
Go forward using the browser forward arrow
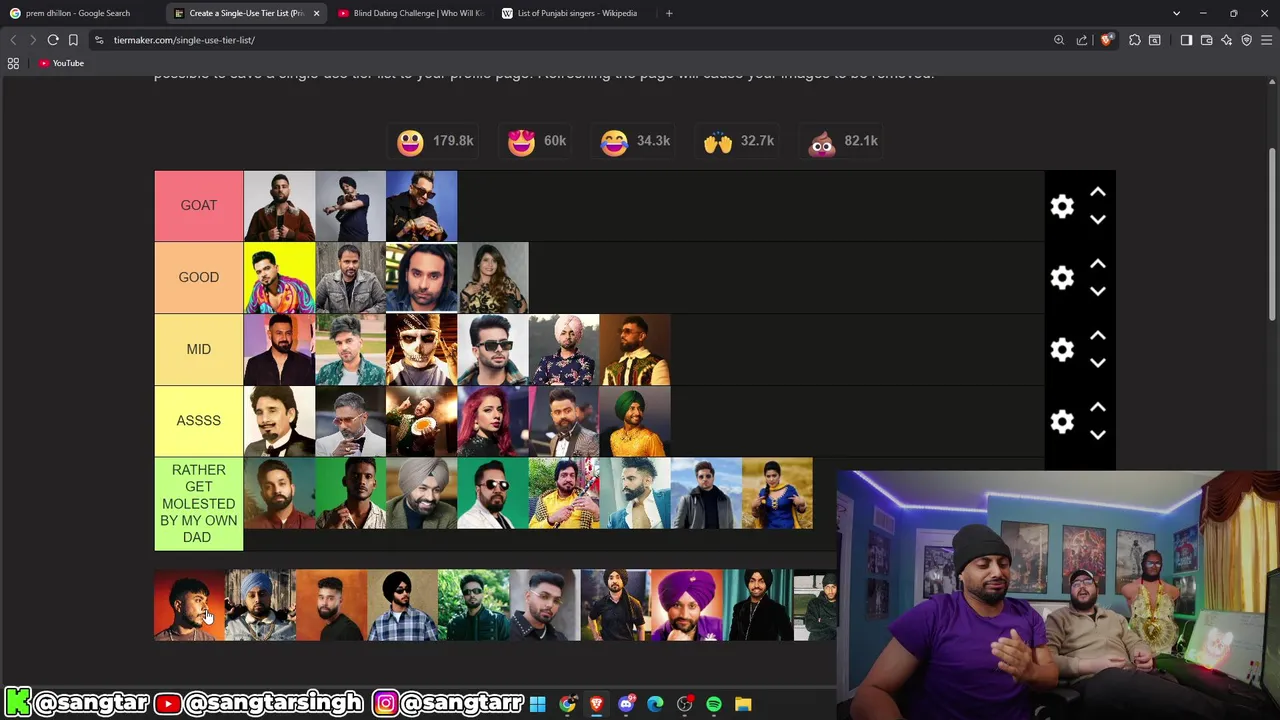33,40
